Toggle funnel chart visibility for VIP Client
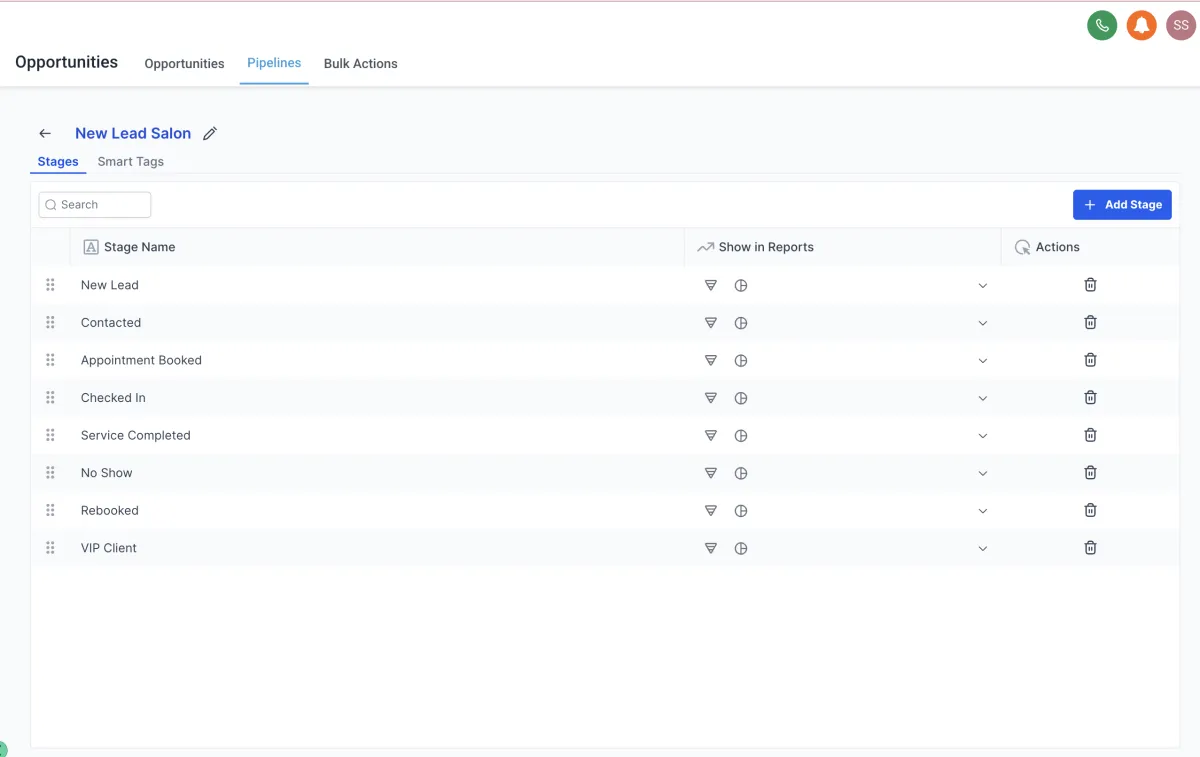 click(711, 548)
